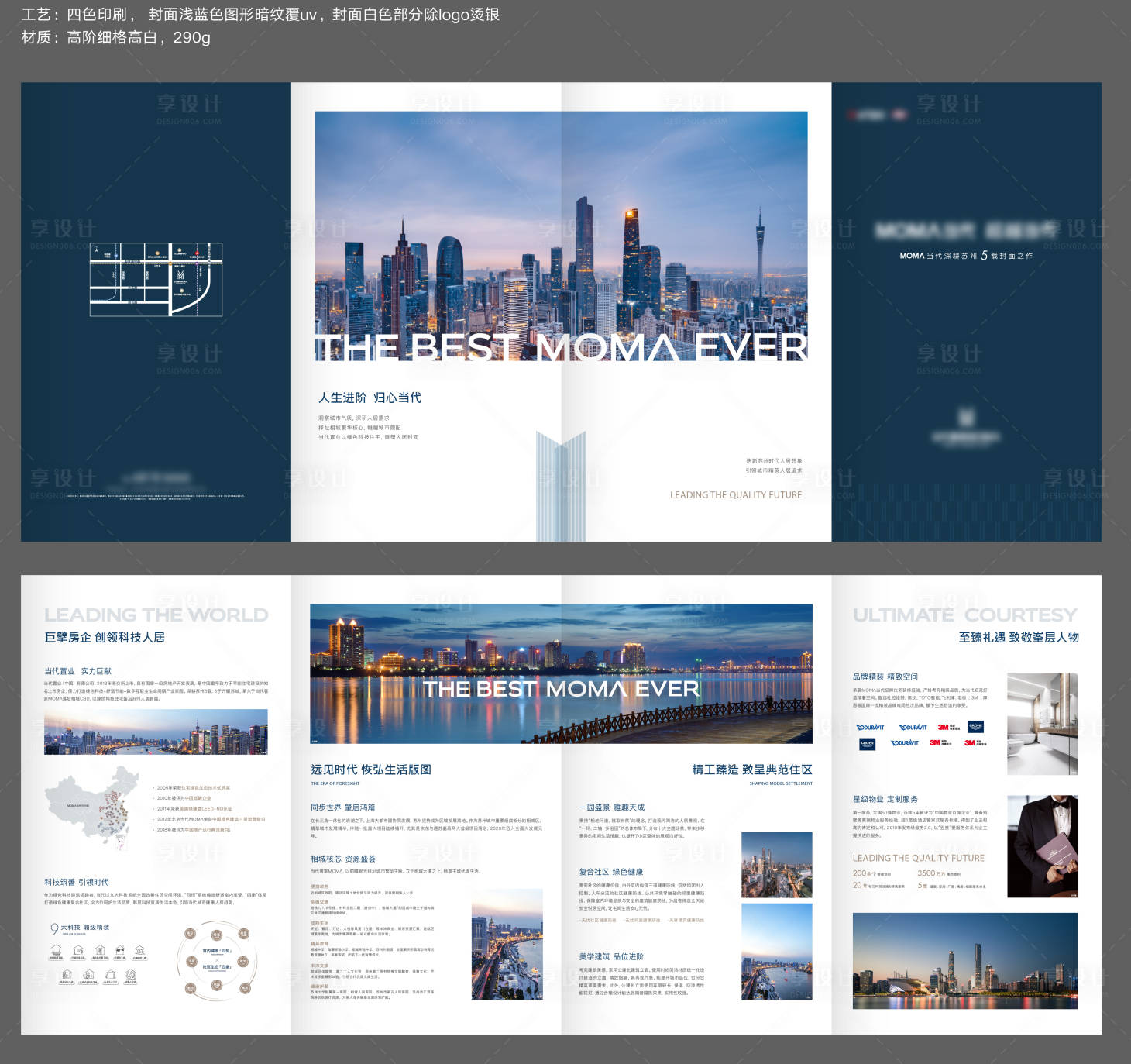The width and height of the screenshot is (1131, 1064).
Task: Click the '2005年' timeline bullet
Action: [193, 787]
